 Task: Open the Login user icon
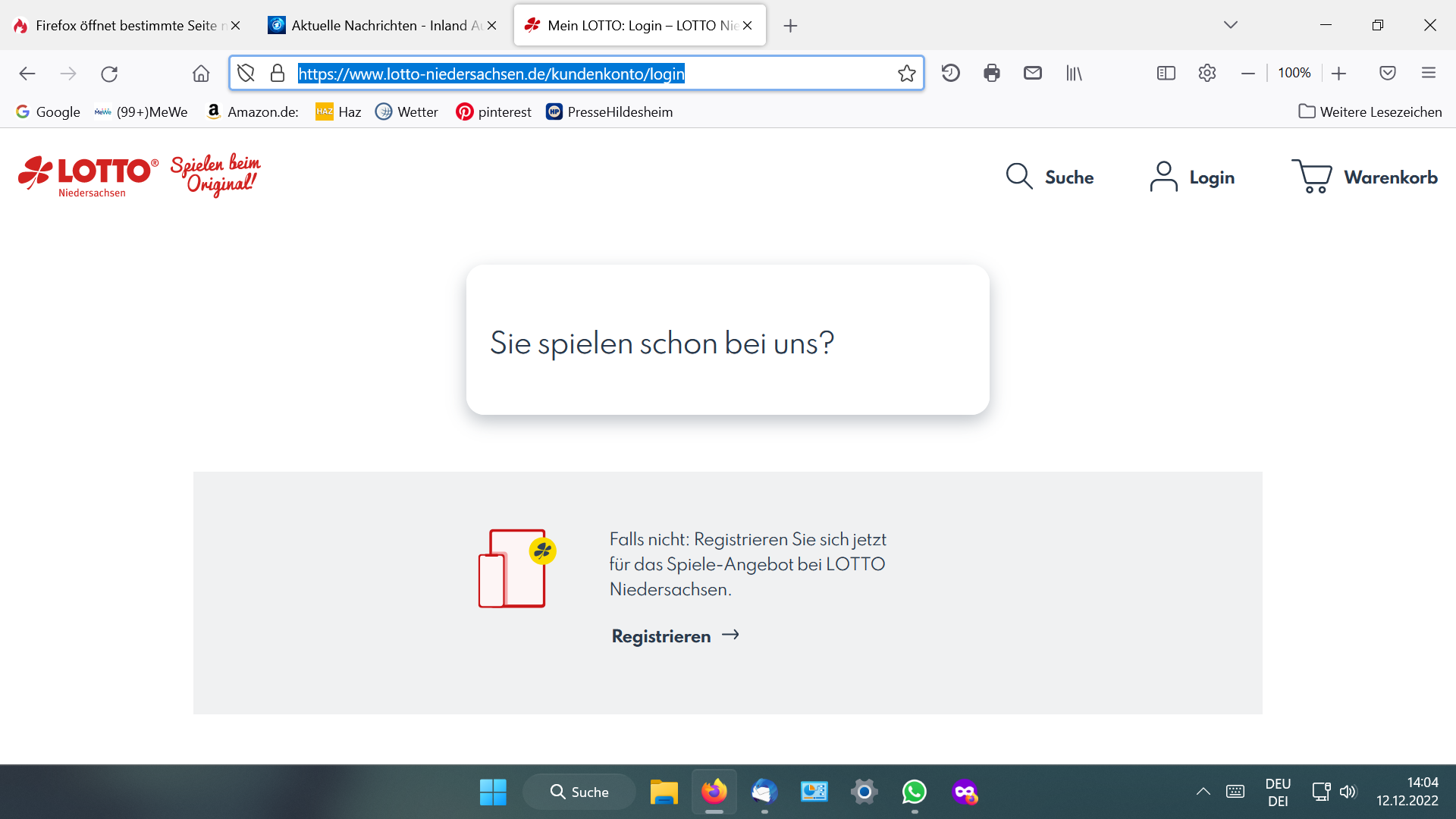pyautogui.click(x=1163, y=177)
